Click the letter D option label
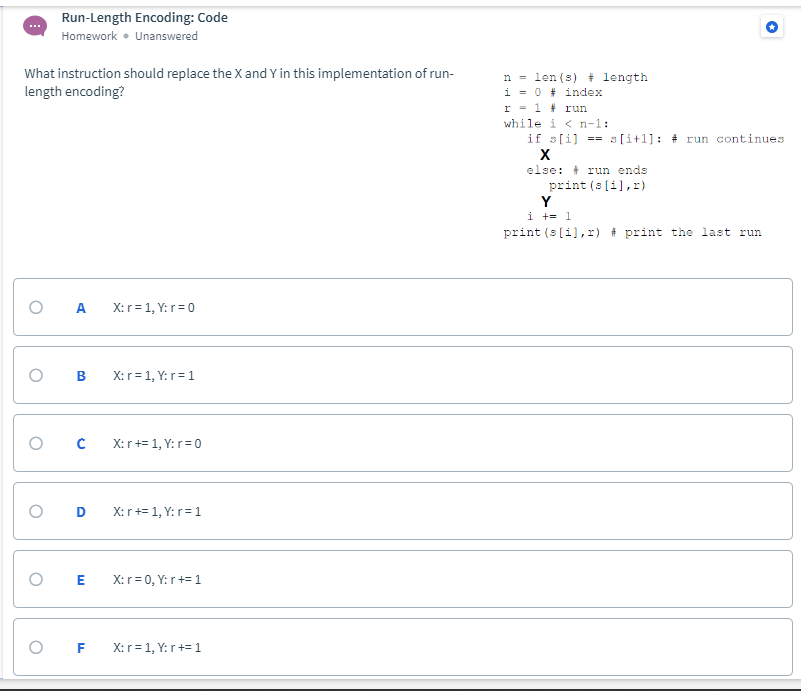 pos(81,512)
